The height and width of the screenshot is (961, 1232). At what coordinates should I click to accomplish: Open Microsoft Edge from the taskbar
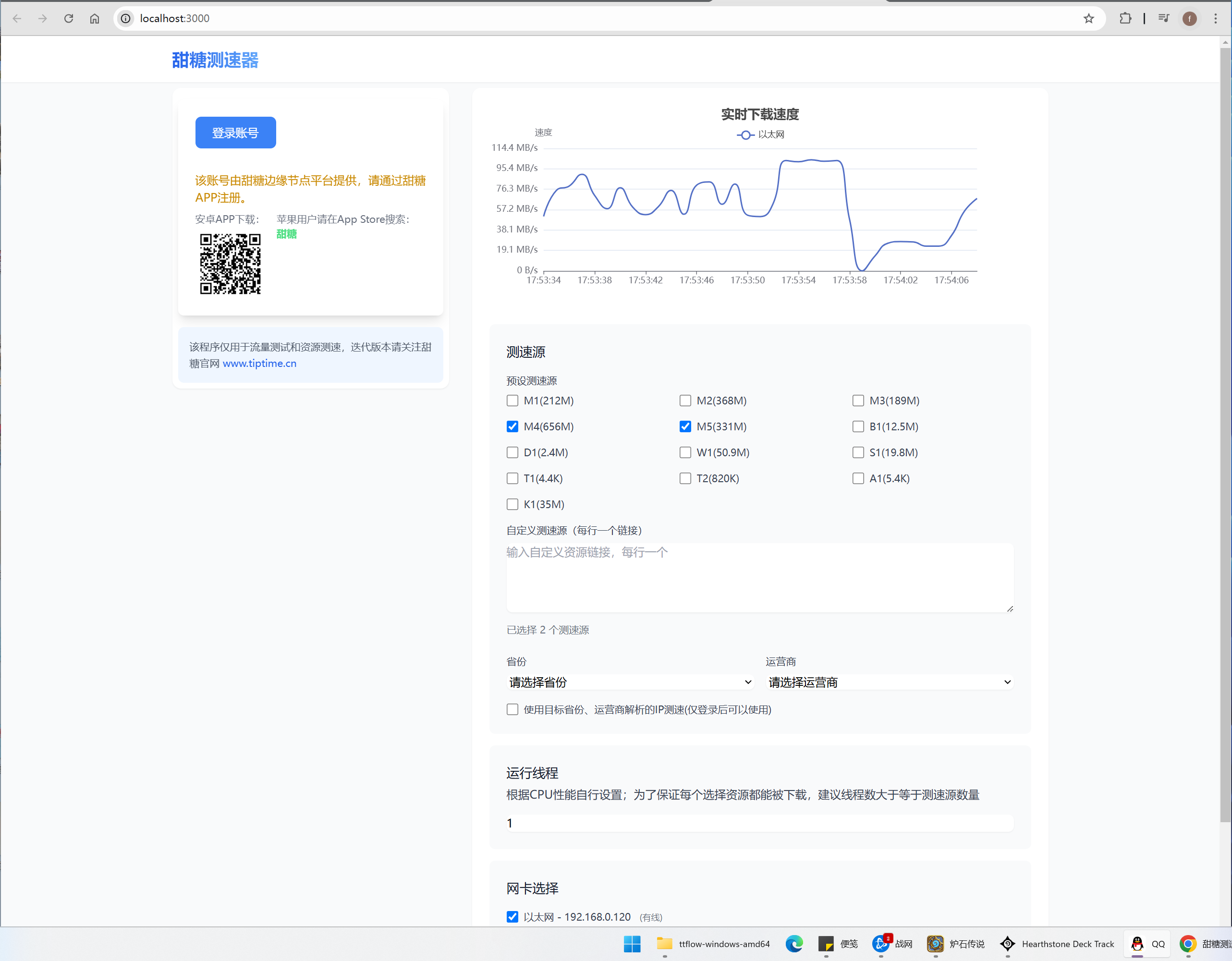(793, 944)
